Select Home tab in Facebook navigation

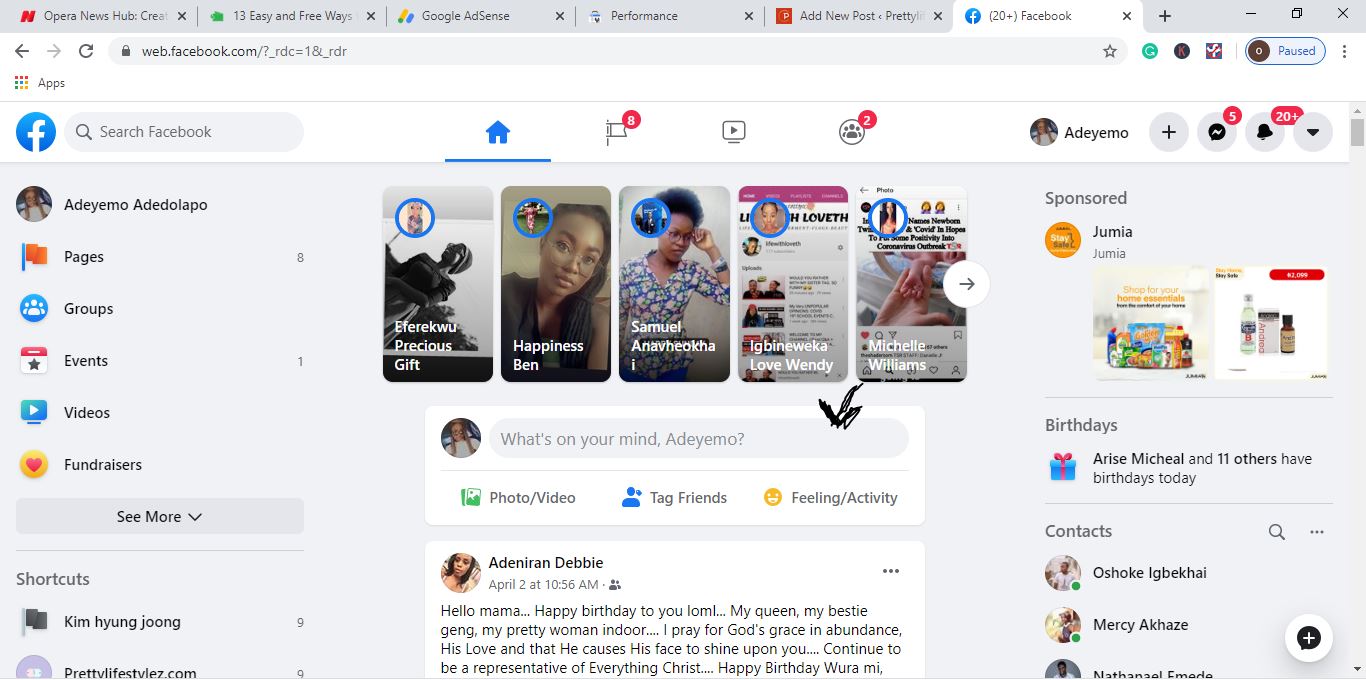tap(498, 132)
